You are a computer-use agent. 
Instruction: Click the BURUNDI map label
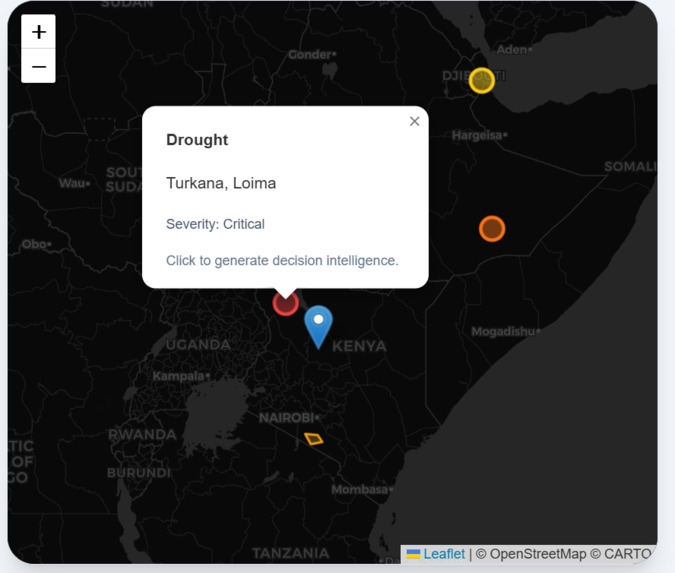(x=139, y=473)
